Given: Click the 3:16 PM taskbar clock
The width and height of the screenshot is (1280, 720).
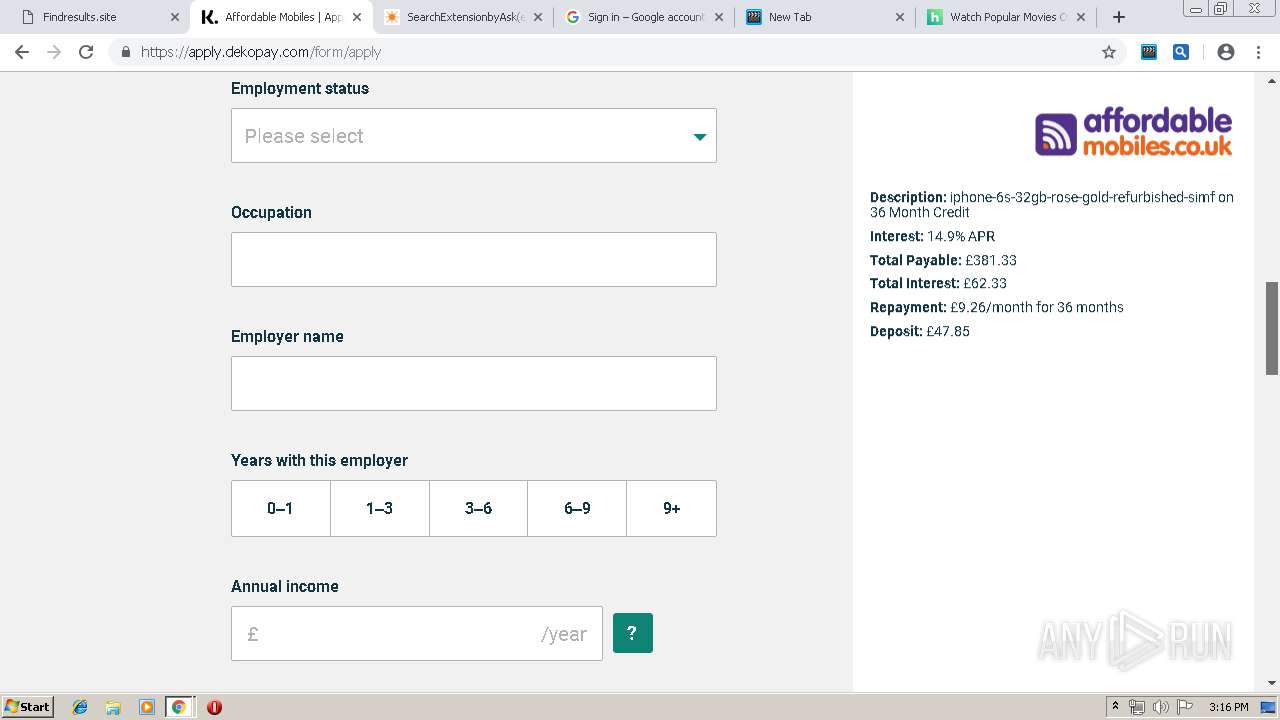Looking at the screenshot, I should 1228,707.
